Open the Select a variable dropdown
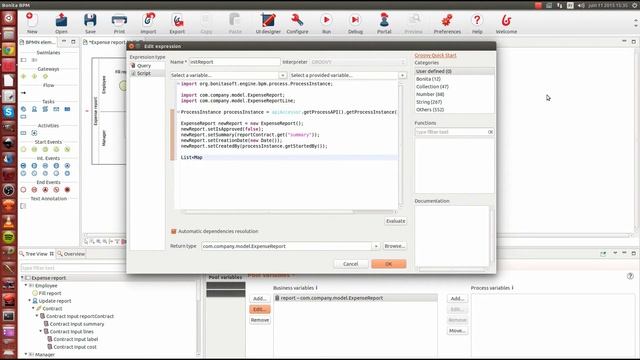Screen dimensions: 640x360 [x=282, y=76]
